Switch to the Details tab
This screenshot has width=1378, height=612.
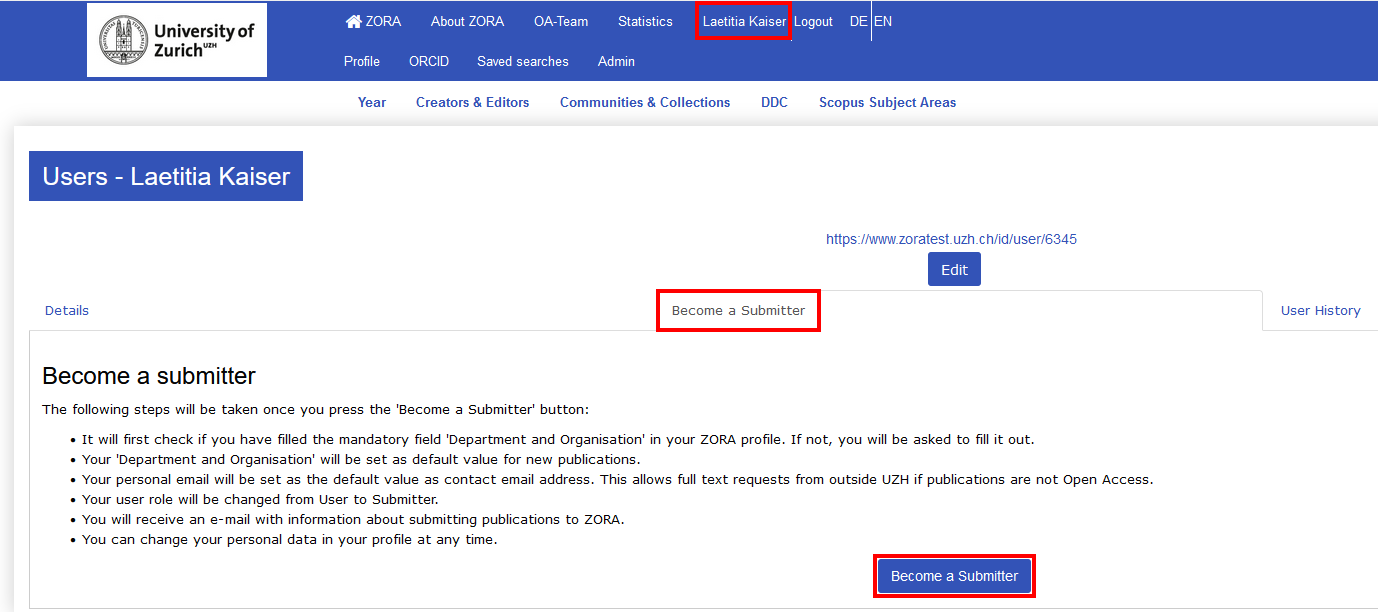tap(67, 310)
